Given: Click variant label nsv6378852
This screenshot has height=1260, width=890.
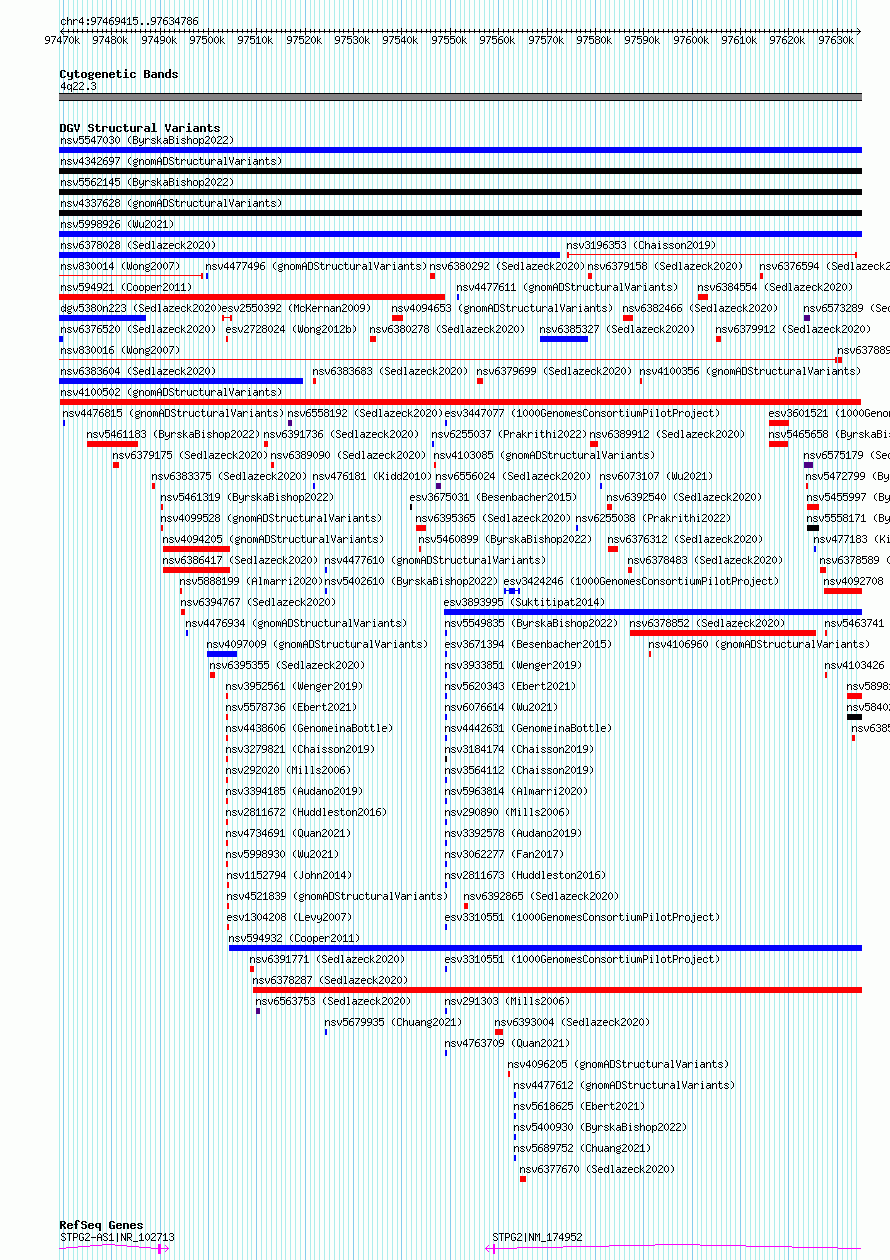Looking at the screenshot, I should click(707, 623).
